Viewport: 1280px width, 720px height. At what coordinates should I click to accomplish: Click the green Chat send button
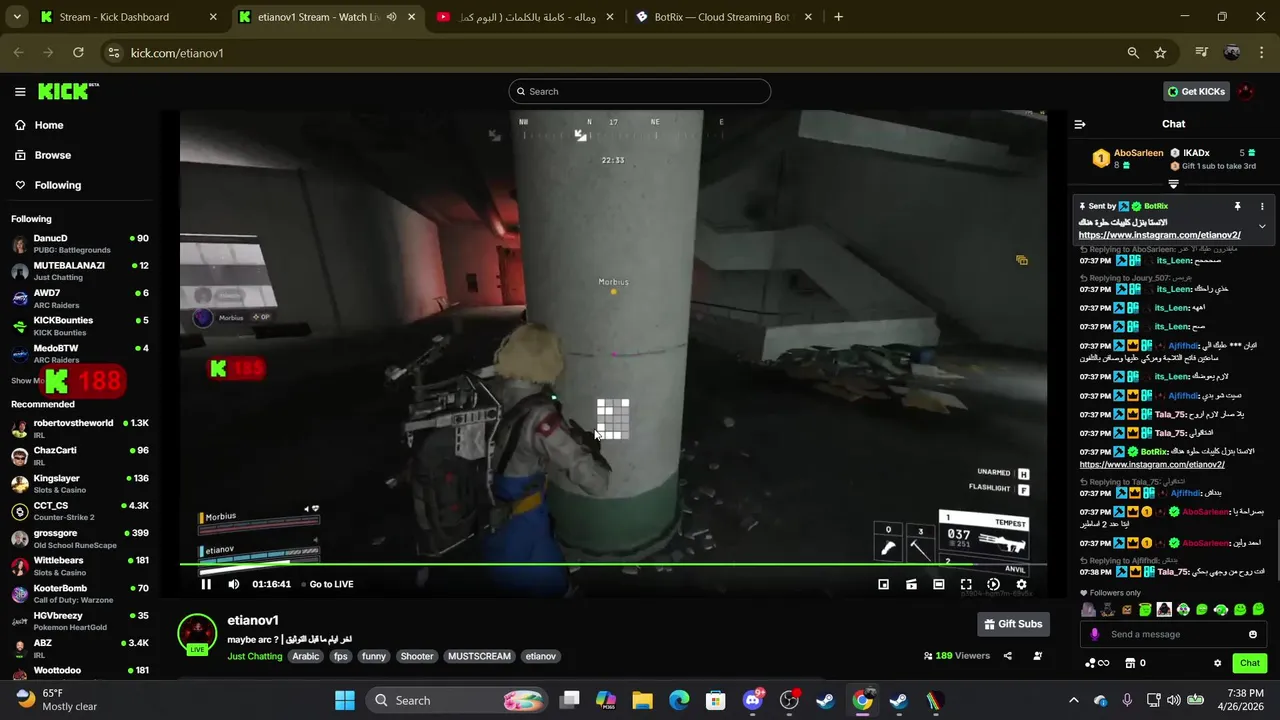[1250, 663]
